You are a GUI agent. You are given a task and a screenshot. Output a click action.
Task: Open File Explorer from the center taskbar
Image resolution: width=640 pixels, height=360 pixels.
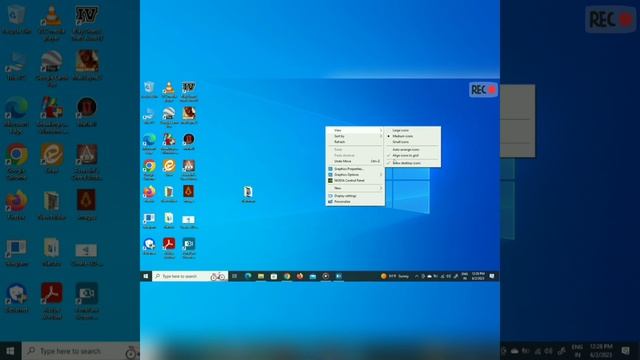pyautogui.click(x=261, y=276)
